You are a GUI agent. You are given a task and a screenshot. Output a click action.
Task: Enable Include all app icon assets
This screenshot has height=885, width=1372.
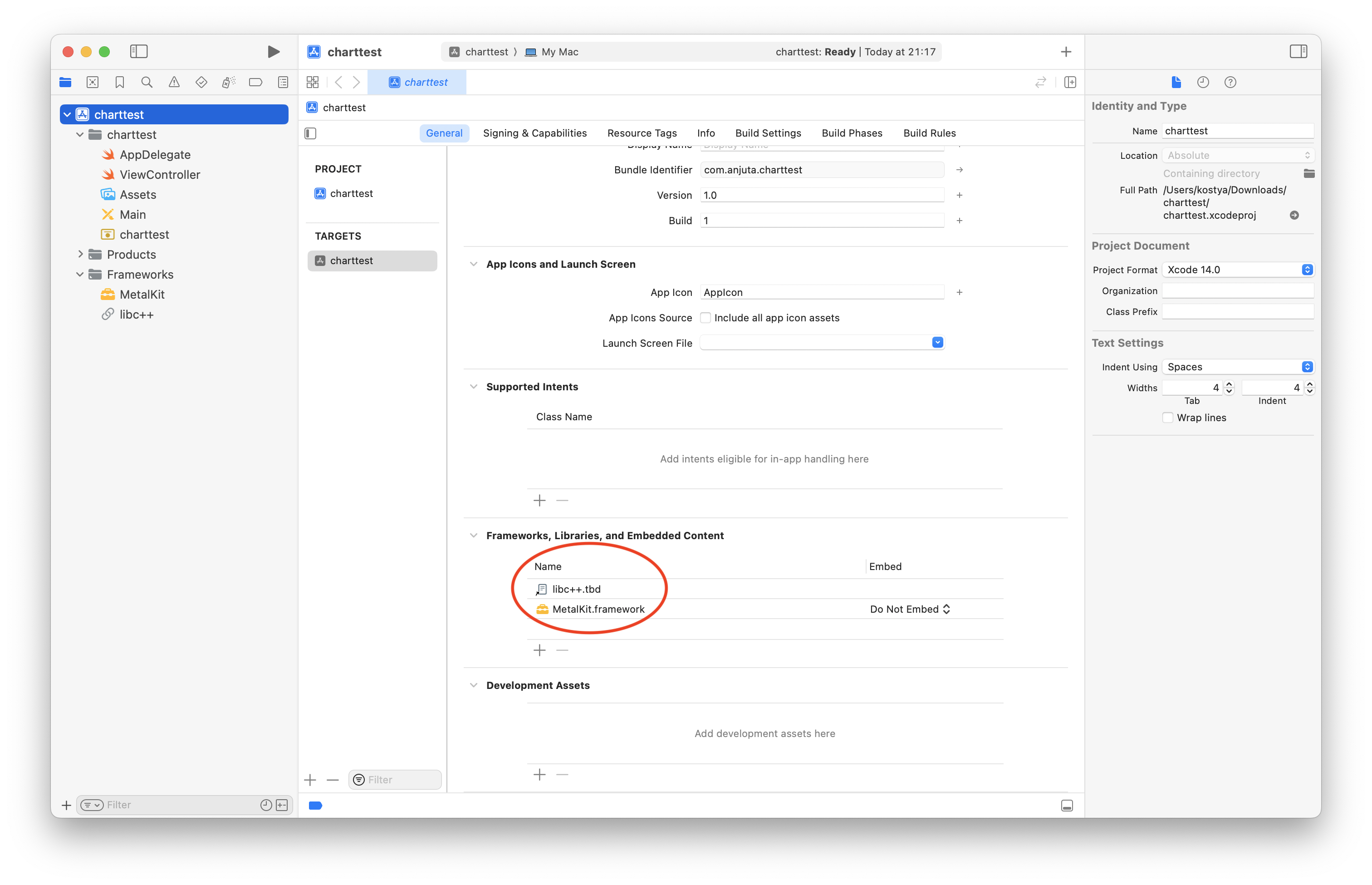coord(706,318)
